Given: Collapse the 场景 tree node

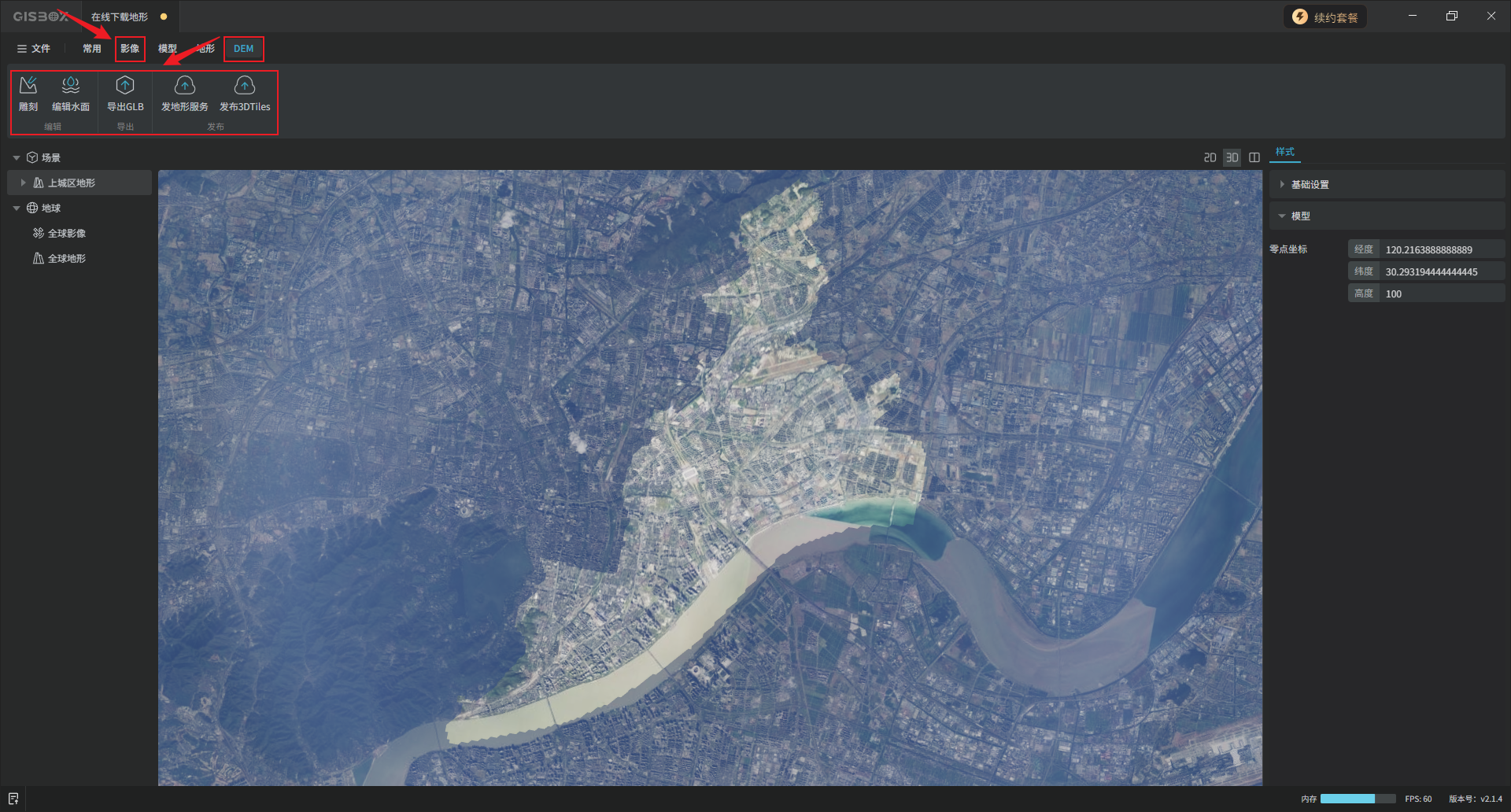Looking at the screenshot, I should pos(17,158).
